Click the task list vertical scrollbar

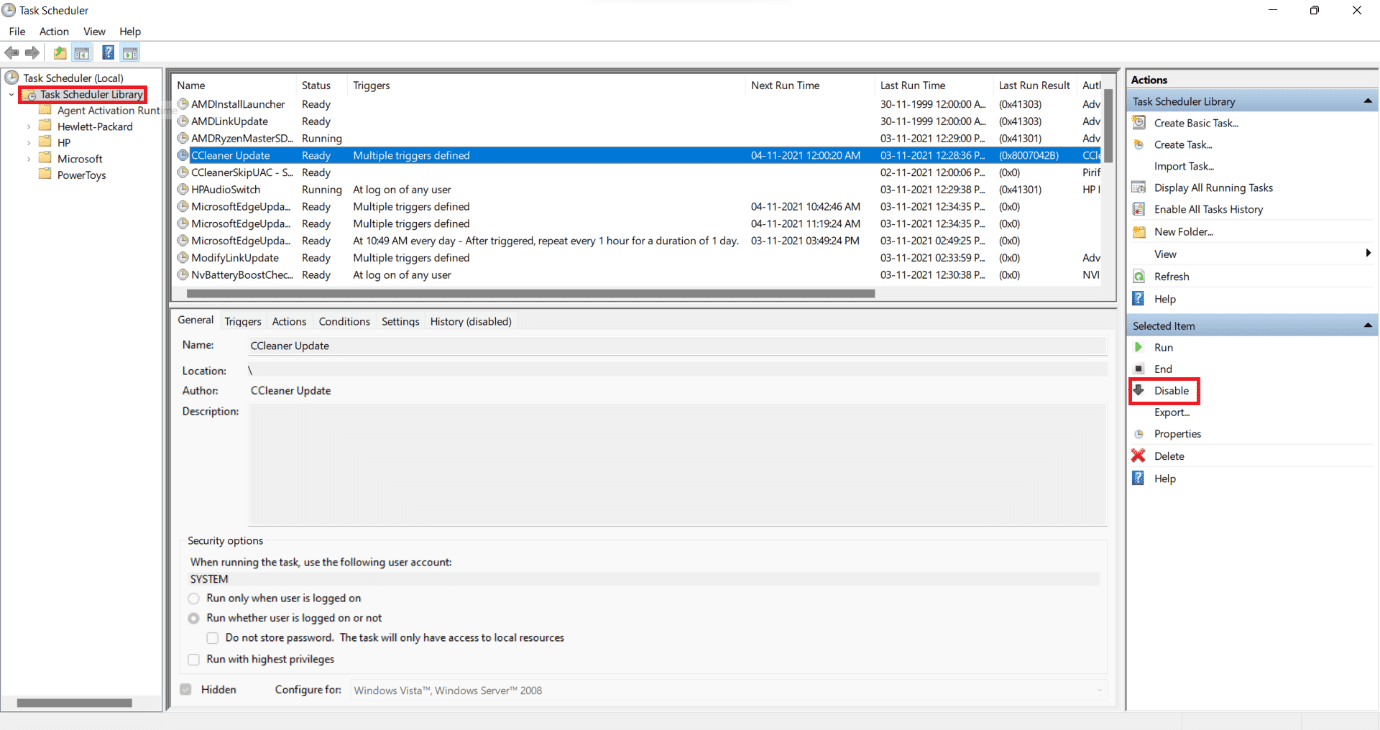pyautogui.click(x=1109, y=125)
